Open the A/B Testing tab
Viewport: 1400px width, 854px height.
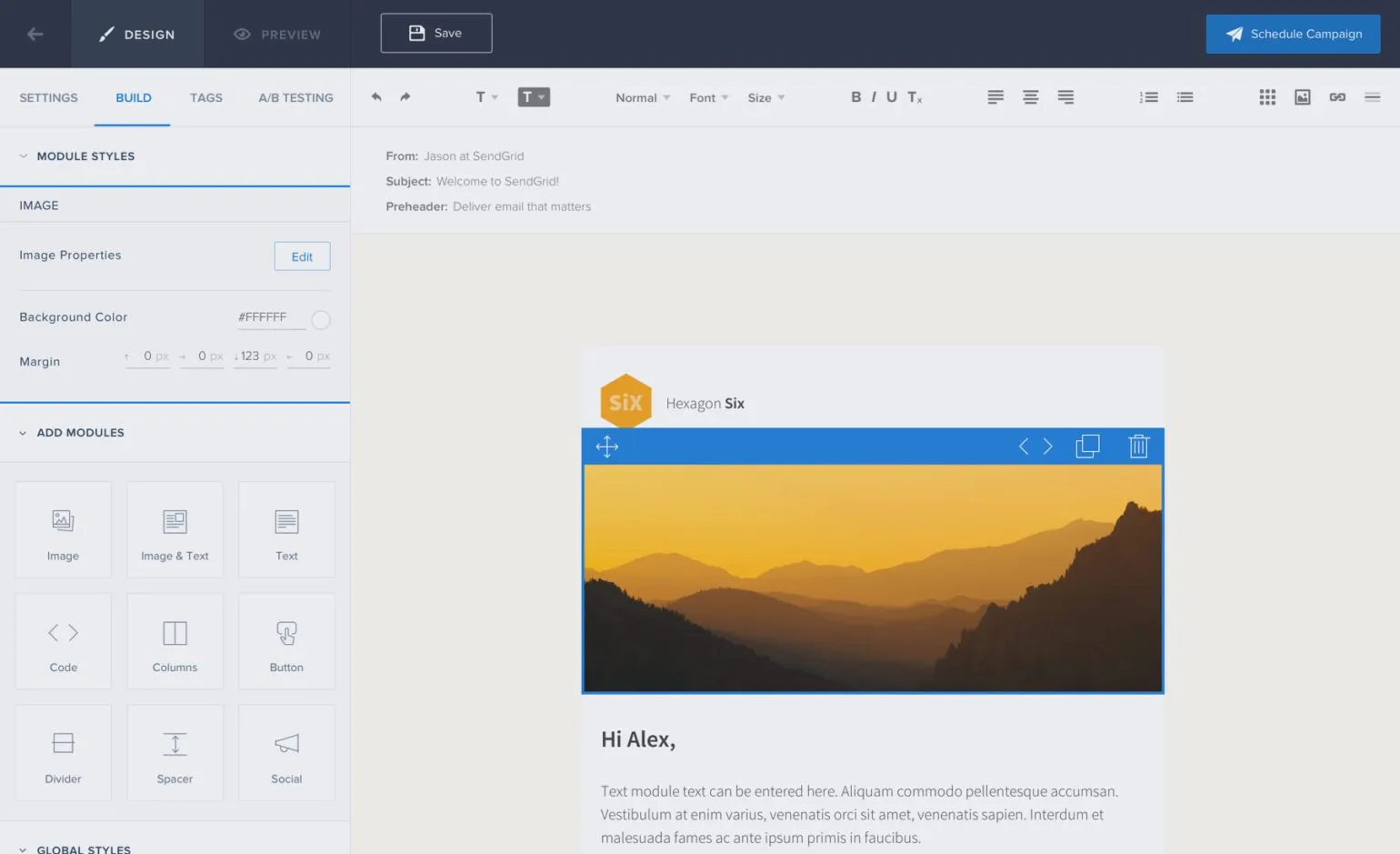(x=295, y=97)
